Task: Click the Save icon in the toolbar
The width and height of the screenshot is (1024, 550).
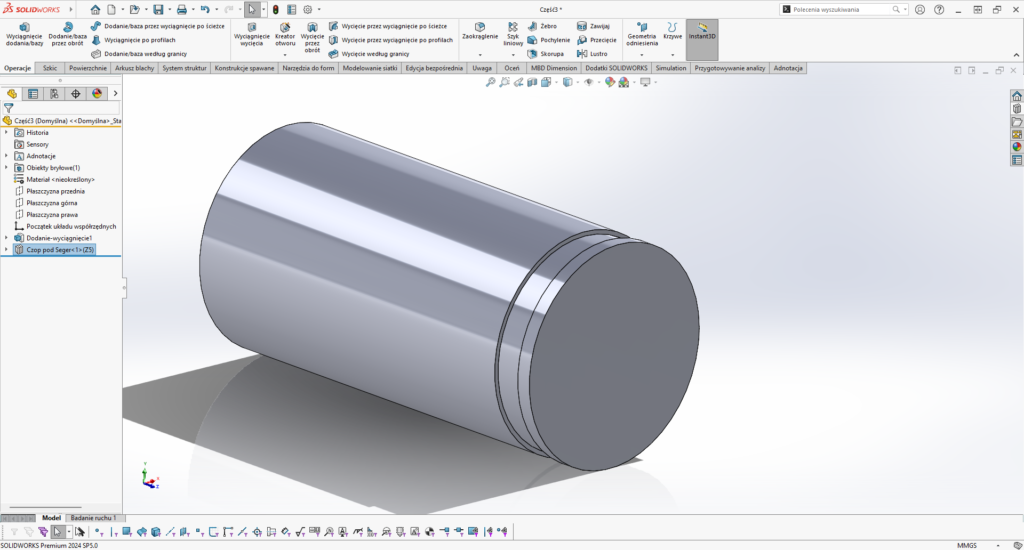Action: 158,9
